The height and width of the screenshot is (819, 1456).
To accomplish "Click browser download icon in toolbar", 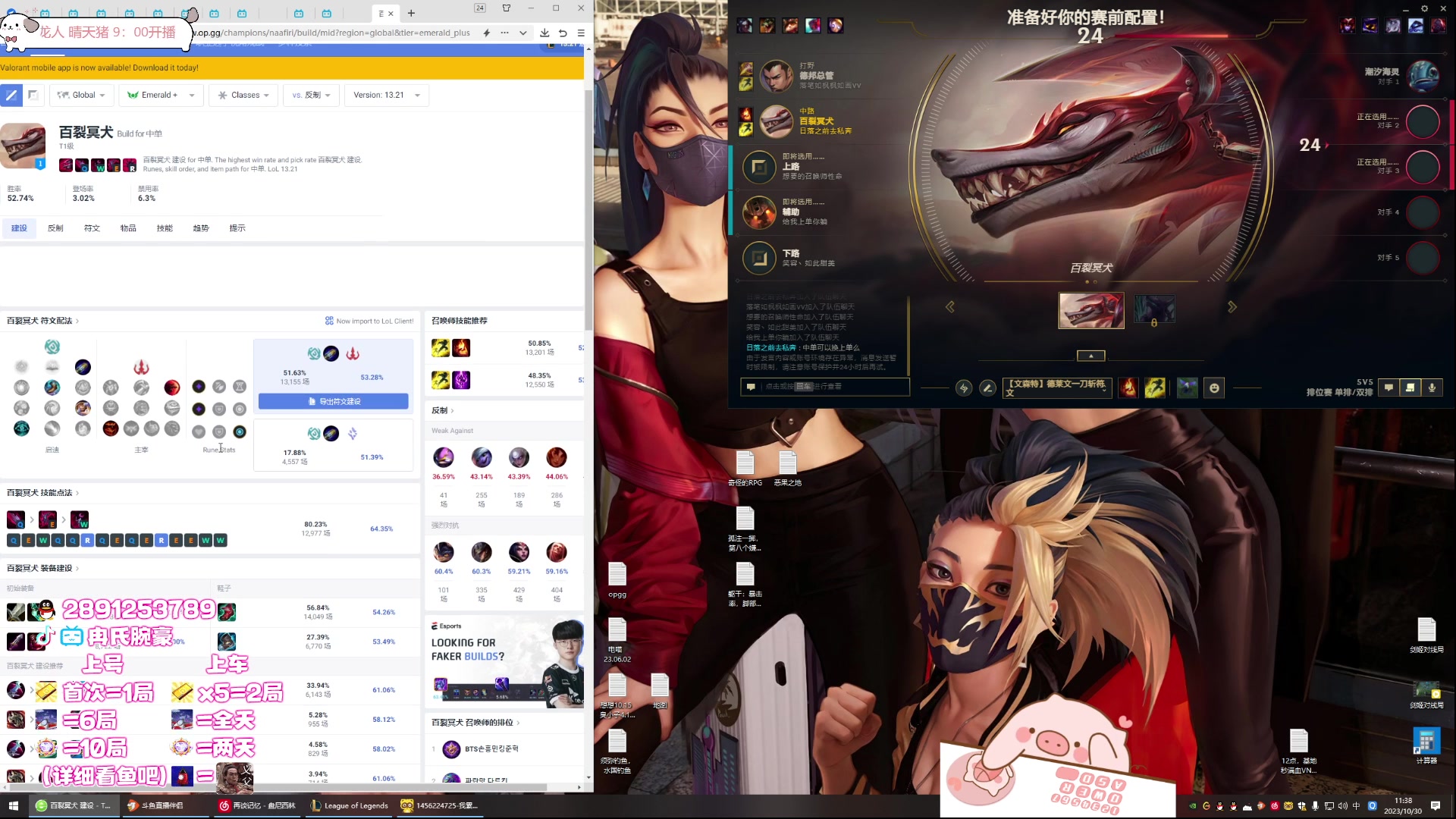I will point(544,33).
